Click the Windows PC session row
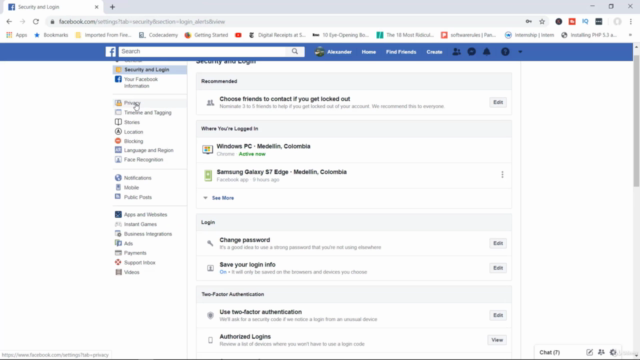Image resolution: width=640 pixels, height=360 pixels. pyautogui.click(x=353, y=150)
